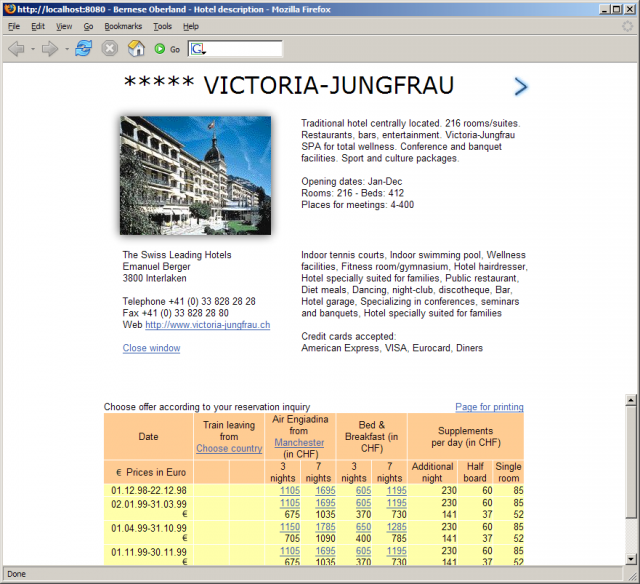
Task: Click the Forward arrow toolbar icon
Action: coord(50,49)
